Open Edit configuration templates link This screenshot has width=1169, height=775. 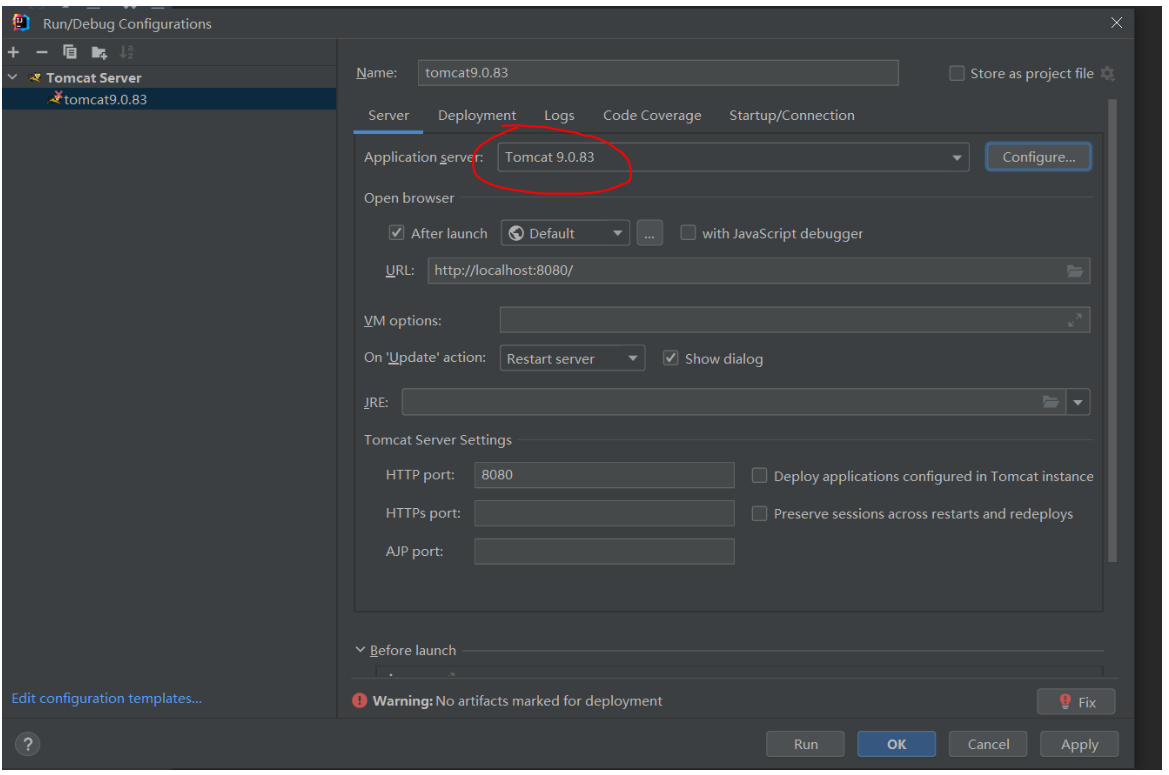tap(107, 698)
